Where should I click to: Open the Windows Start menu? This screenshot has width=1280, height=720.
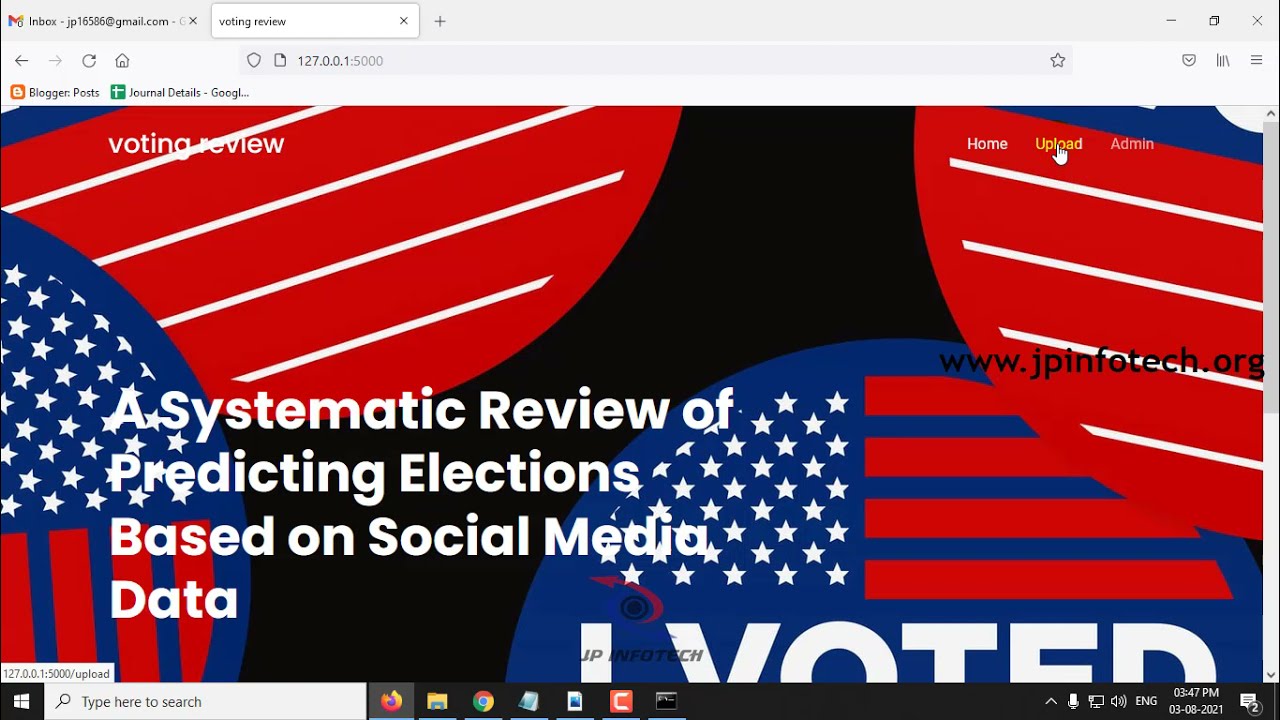tap(21, 702)
